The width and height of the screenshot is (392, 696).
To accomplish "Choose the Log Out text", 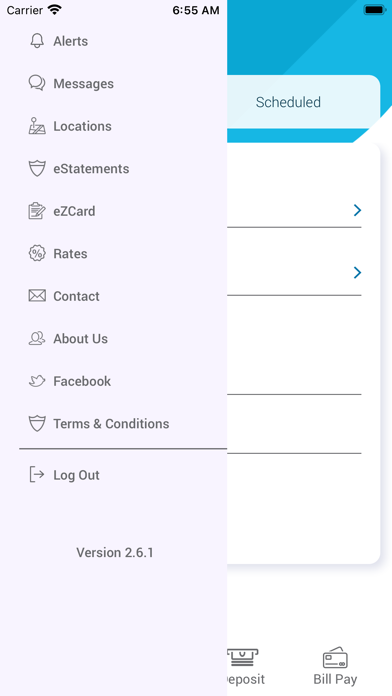I will [x=76, y=475].
